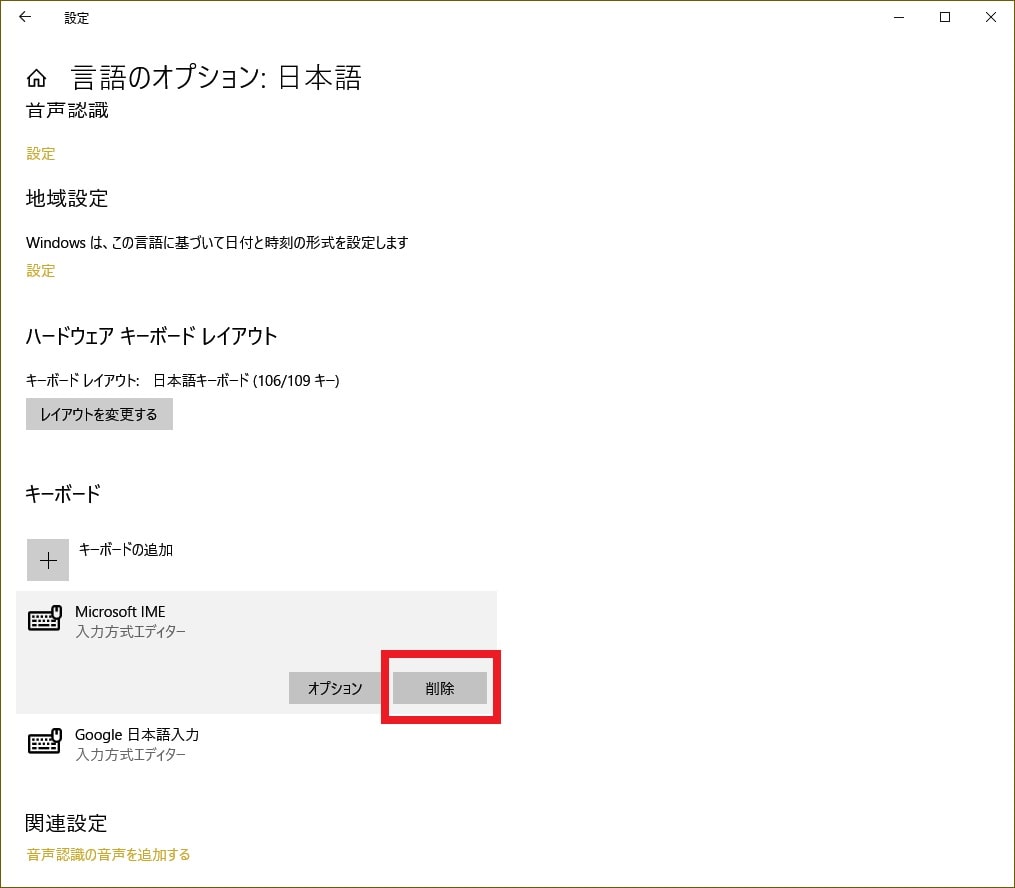This screenshot has width=1015, height=888.
Task: Open 設定 link under 地域設定
Action: [41, 271]
